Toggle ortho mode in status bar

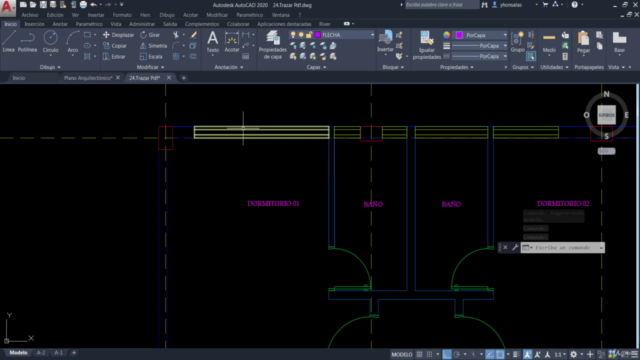pyautogui.click(x=447, y=354)
